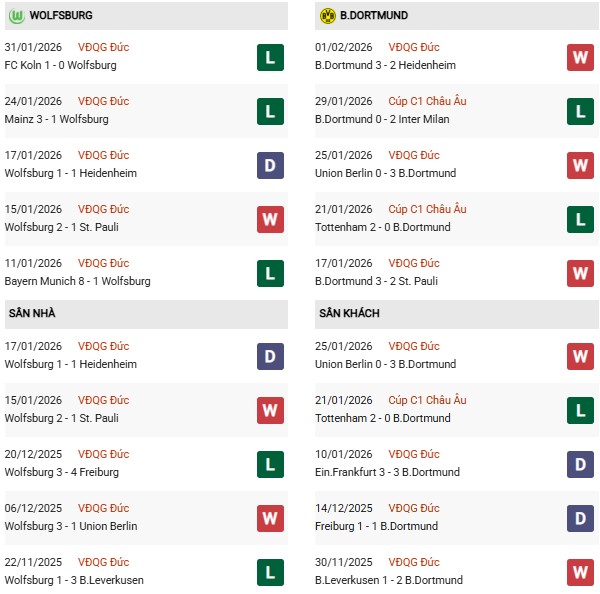Open the SÂN KHÁCH away section header

click(x=350, y=313)
